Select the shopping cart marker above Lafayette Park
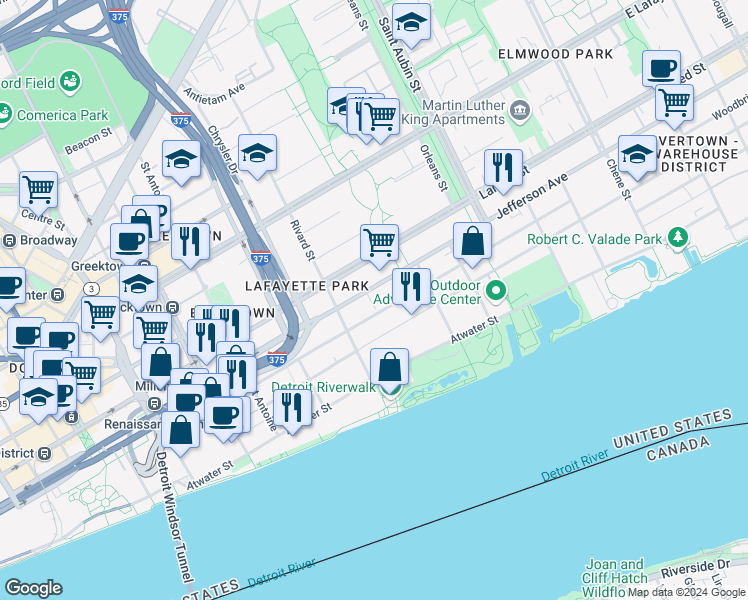 click(x=379, y=242)
